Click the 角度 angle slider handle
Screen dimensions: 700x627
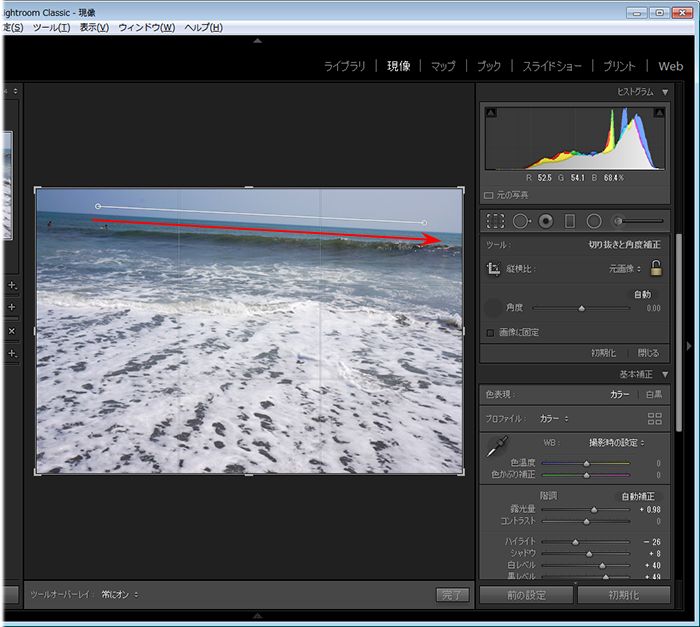(581, 308)
